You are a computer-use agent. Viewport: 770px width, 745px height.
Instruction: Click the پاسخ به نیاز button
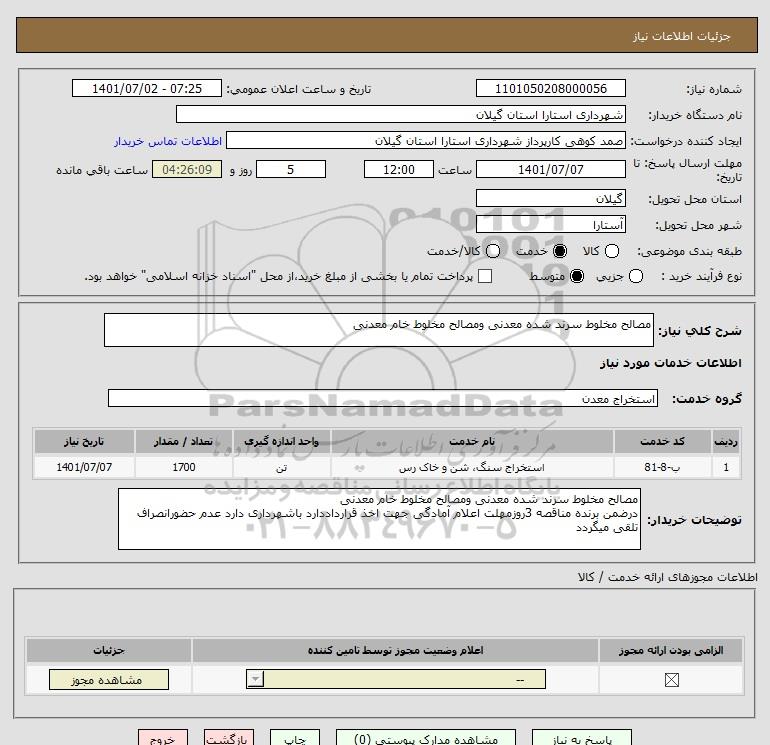click(x=582, y=738)
